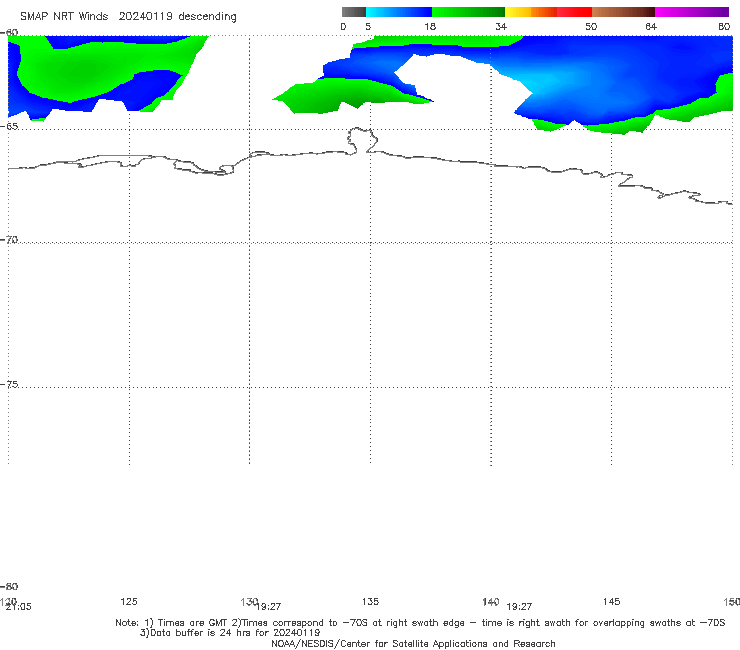Screen dimensions: 740x650
Task: Click the green segment of the color bar
Action: point(468,12)
